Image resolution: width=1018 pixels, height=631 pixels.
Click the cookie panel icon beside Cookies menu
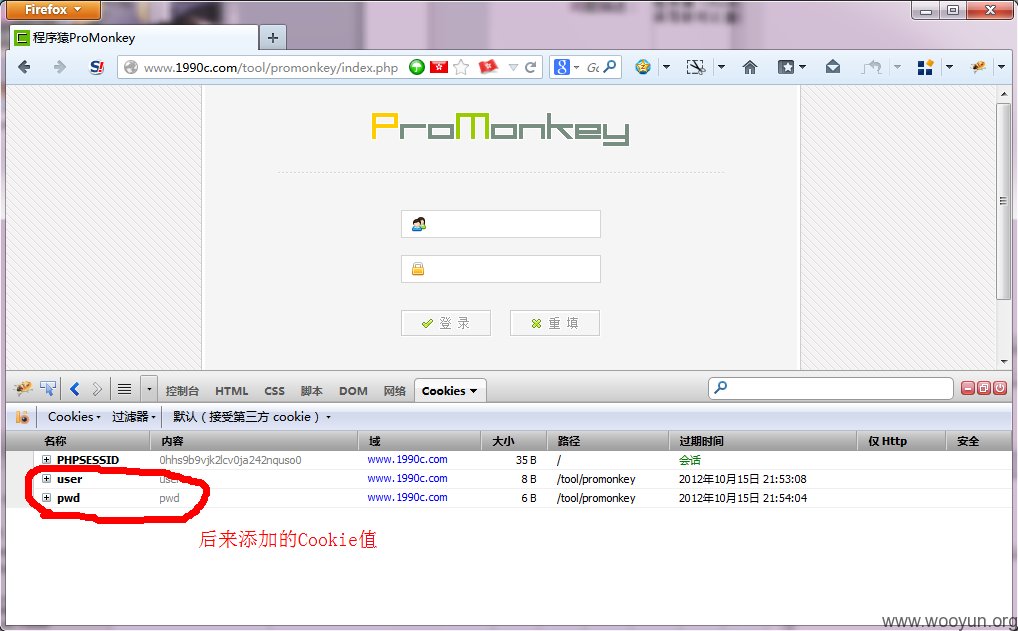point(22,417)
